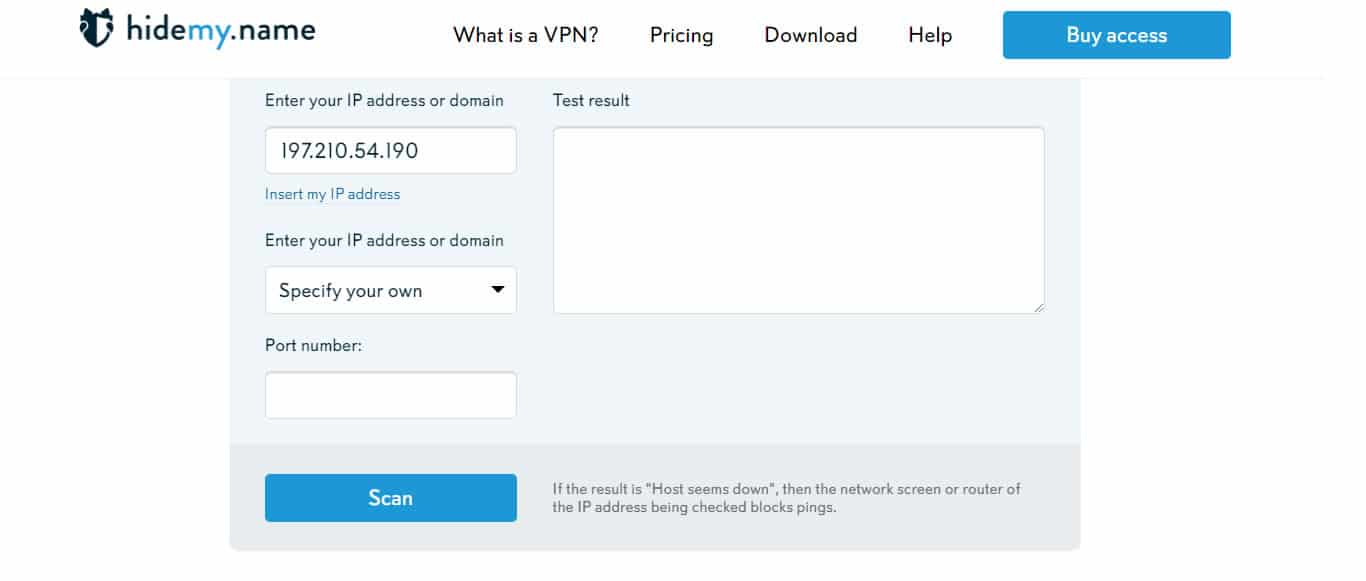The height and width of the screenshot is (581, 1366).
Task: Open the Specify your own dropdown
Action: pos(391,290)
